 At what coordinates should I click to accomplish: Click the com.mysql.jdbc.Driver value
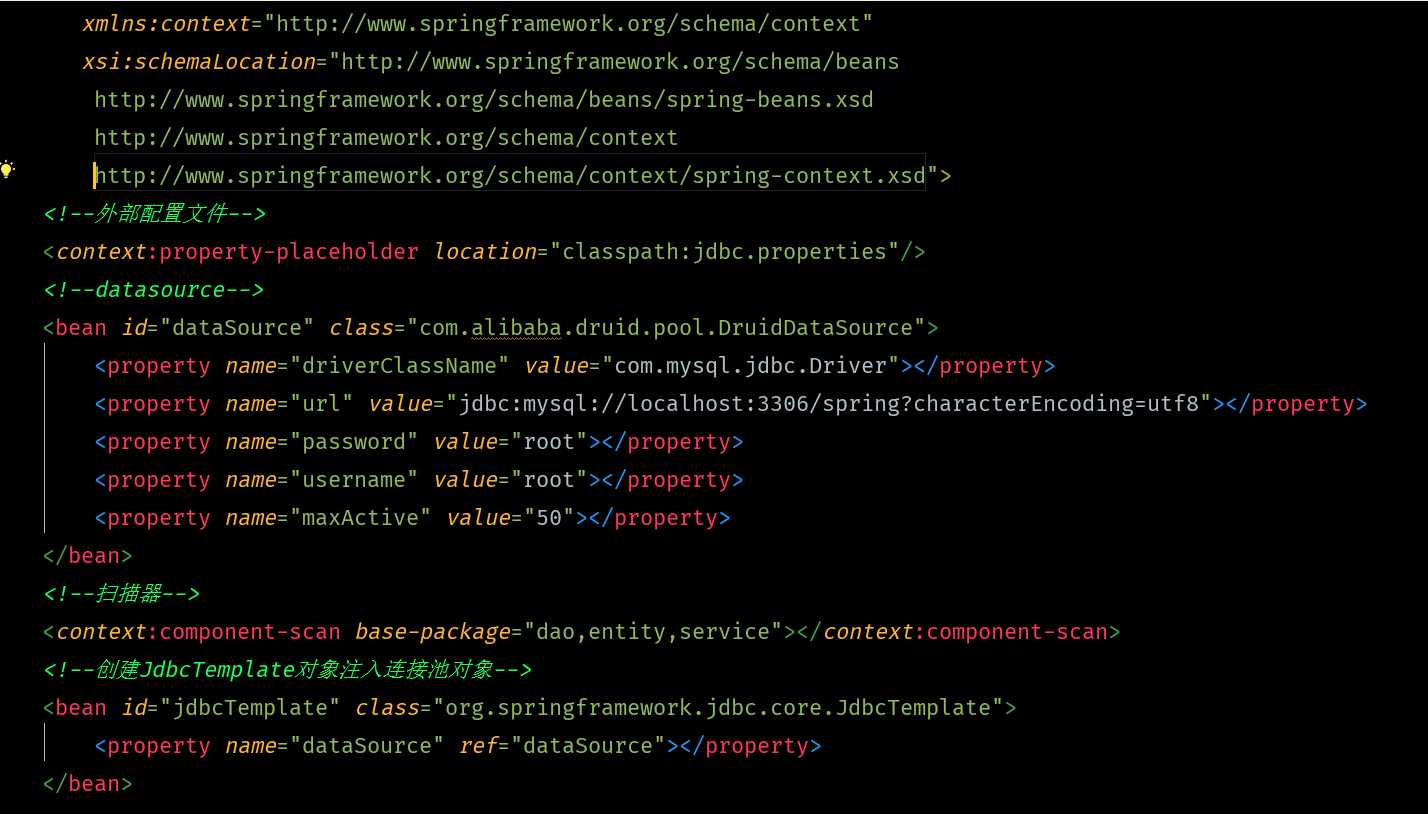pyautogui.click(x=751, y=365)
